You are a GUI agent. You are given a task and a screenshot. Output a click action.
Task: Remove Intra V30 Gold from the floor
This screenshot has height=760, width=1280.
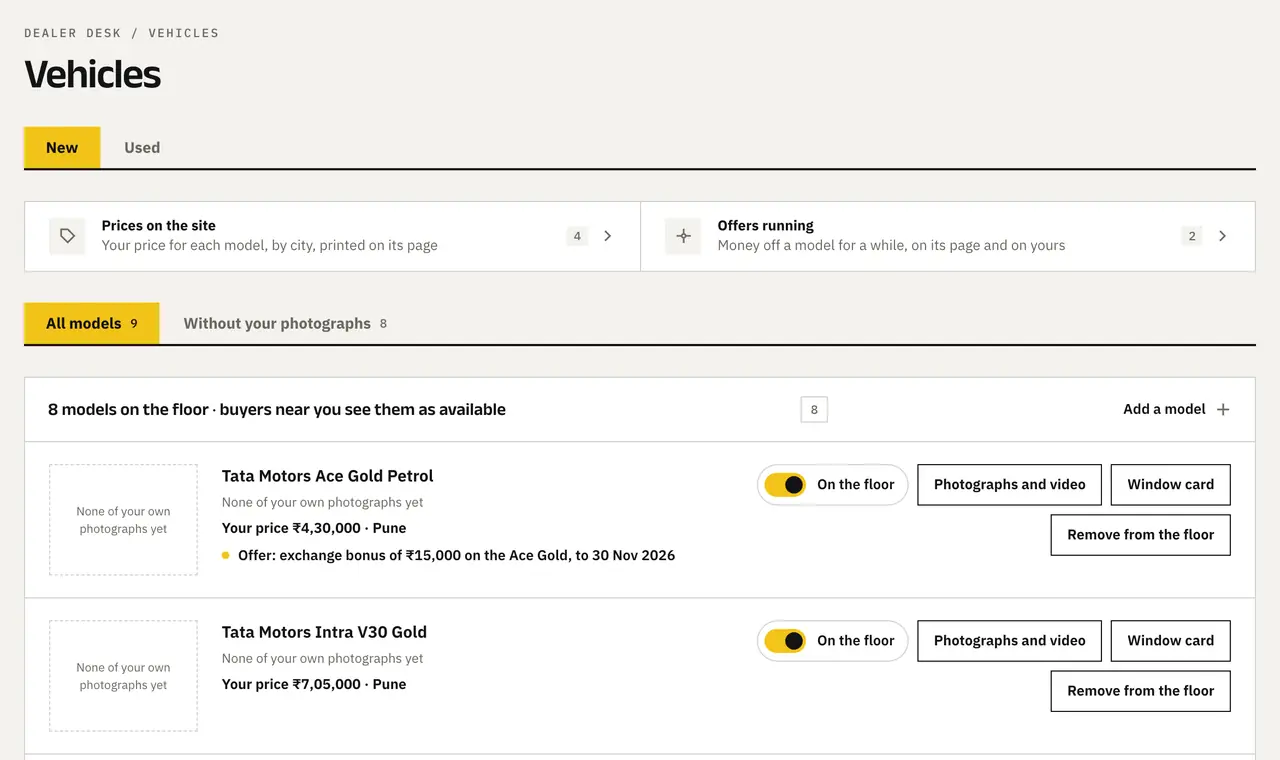point(1140,691)
